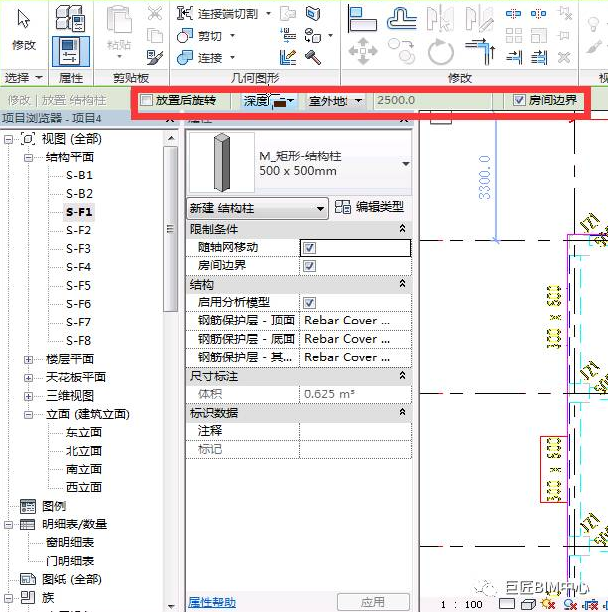This screenshot has height=612, width=608.
Task: Select the Split Element tool
Action: coord(513,14)
